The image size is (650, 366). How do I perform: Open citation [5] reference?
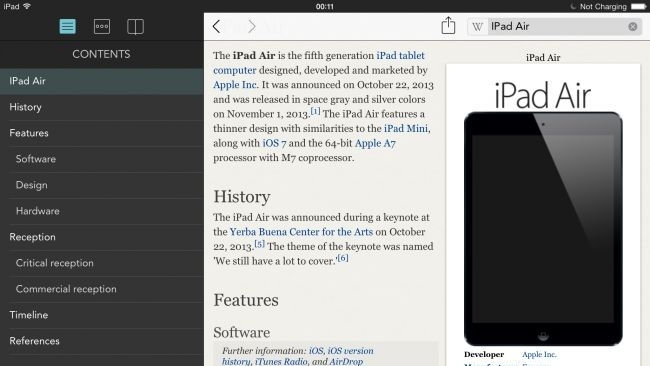(260, 244)
